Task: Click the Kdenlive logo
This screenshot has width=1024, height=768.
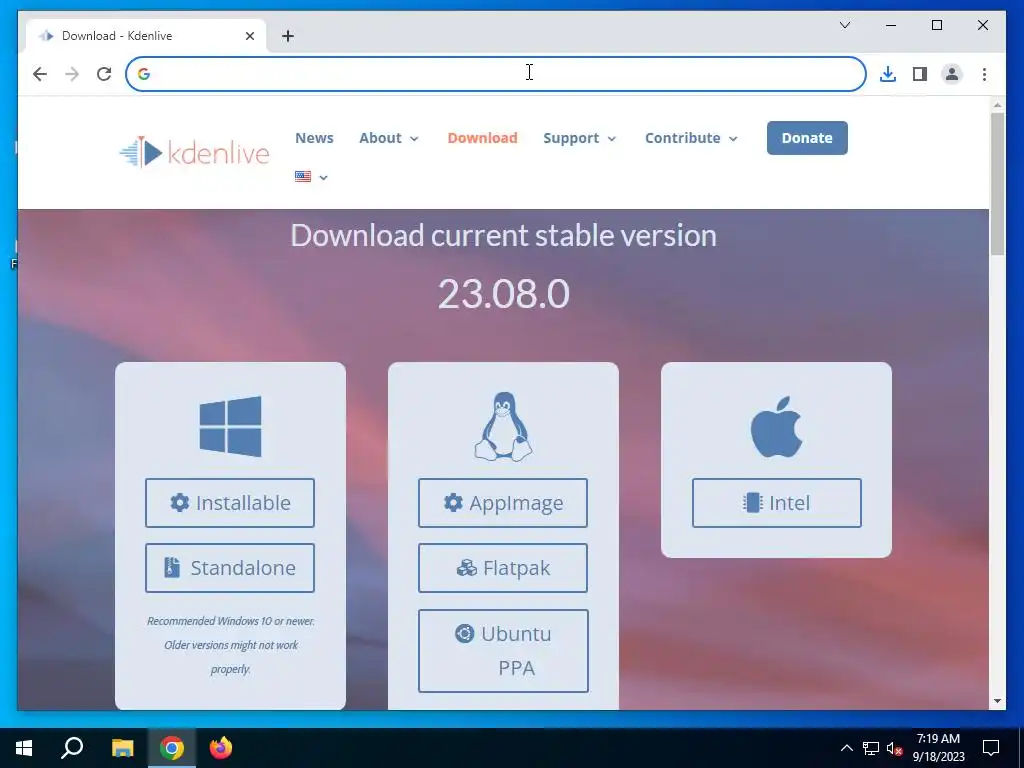Action: (194, 152)
